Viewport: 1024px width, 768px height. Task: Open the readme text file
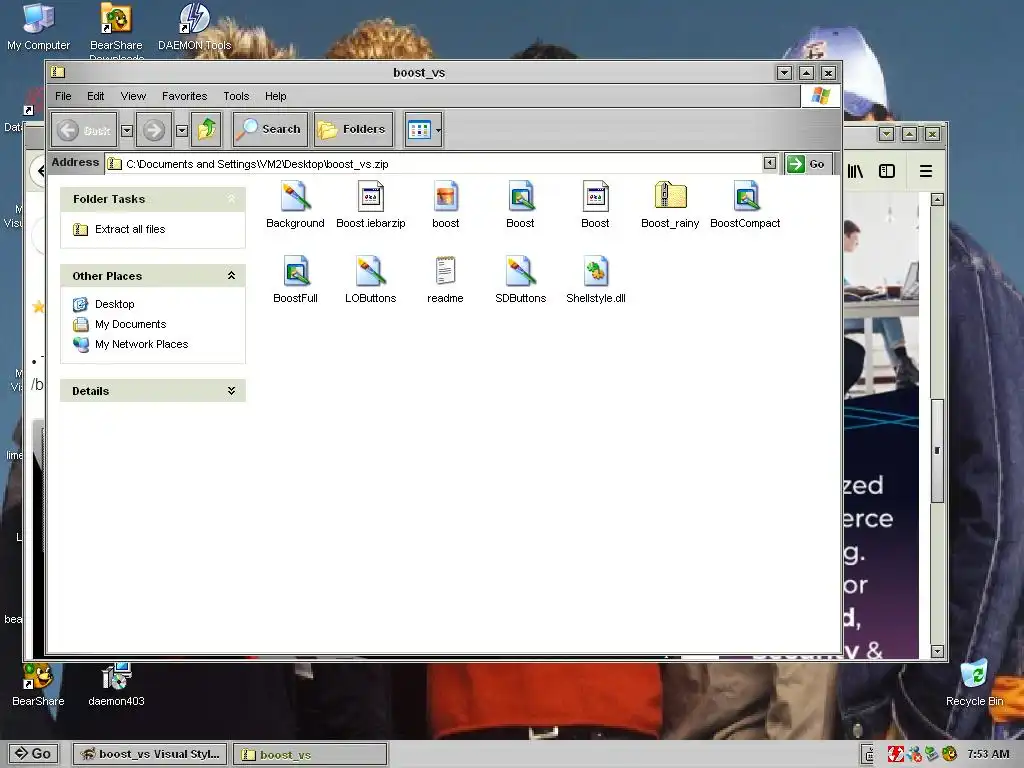pos(445,280)
